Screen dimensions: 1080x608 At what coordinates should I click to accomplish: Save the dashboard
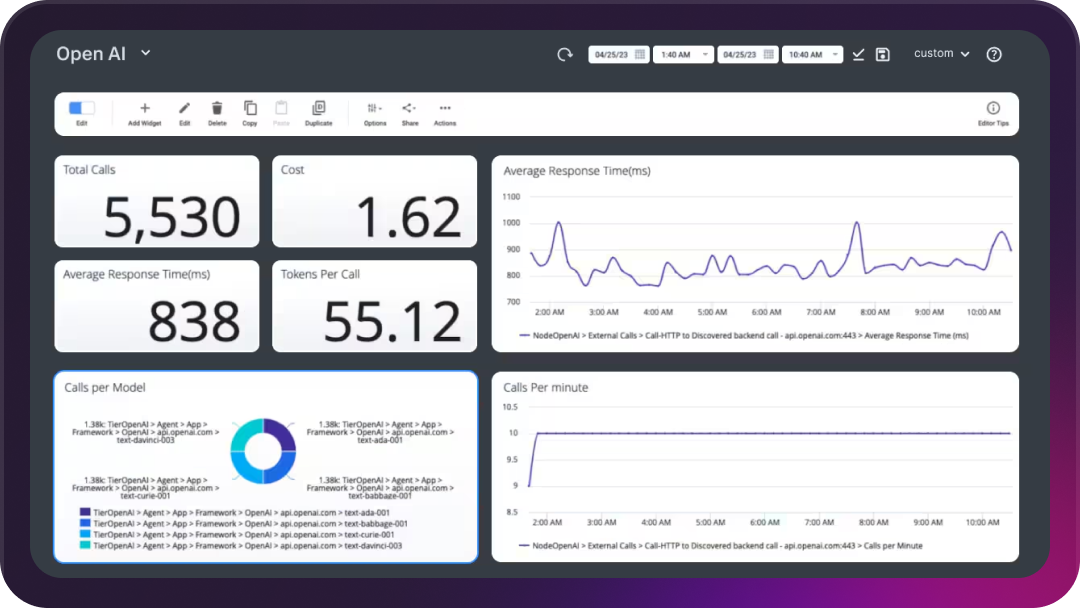pyautogui.click(x=883, y=54)
